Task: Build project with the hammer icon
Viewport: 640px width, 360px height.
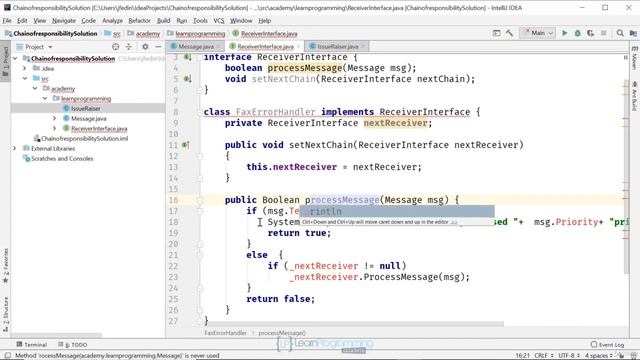Action: pos(509,33)
